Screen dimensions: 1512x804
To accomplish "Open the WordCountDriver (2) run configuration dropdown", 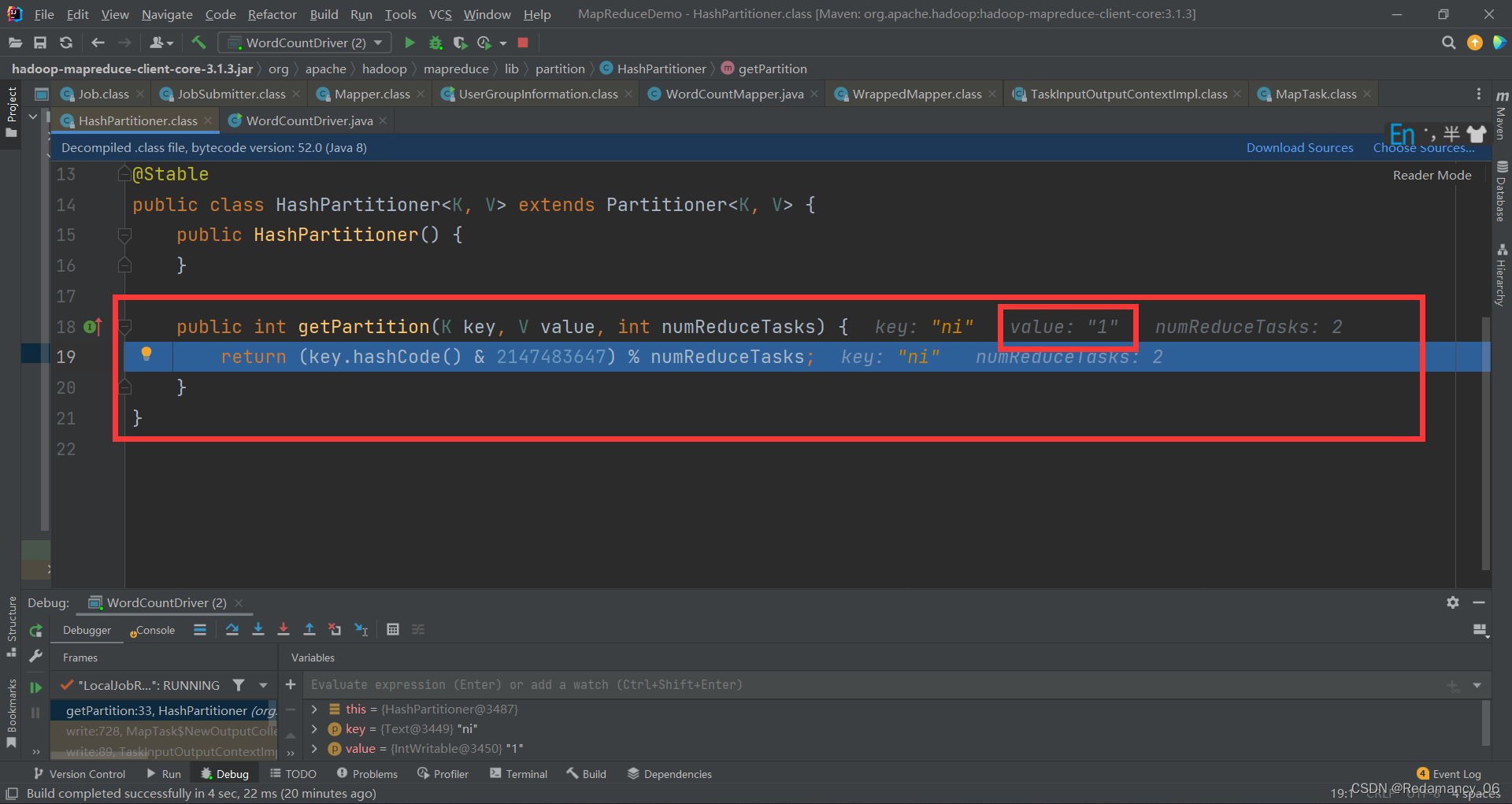I will pos(304,43).
